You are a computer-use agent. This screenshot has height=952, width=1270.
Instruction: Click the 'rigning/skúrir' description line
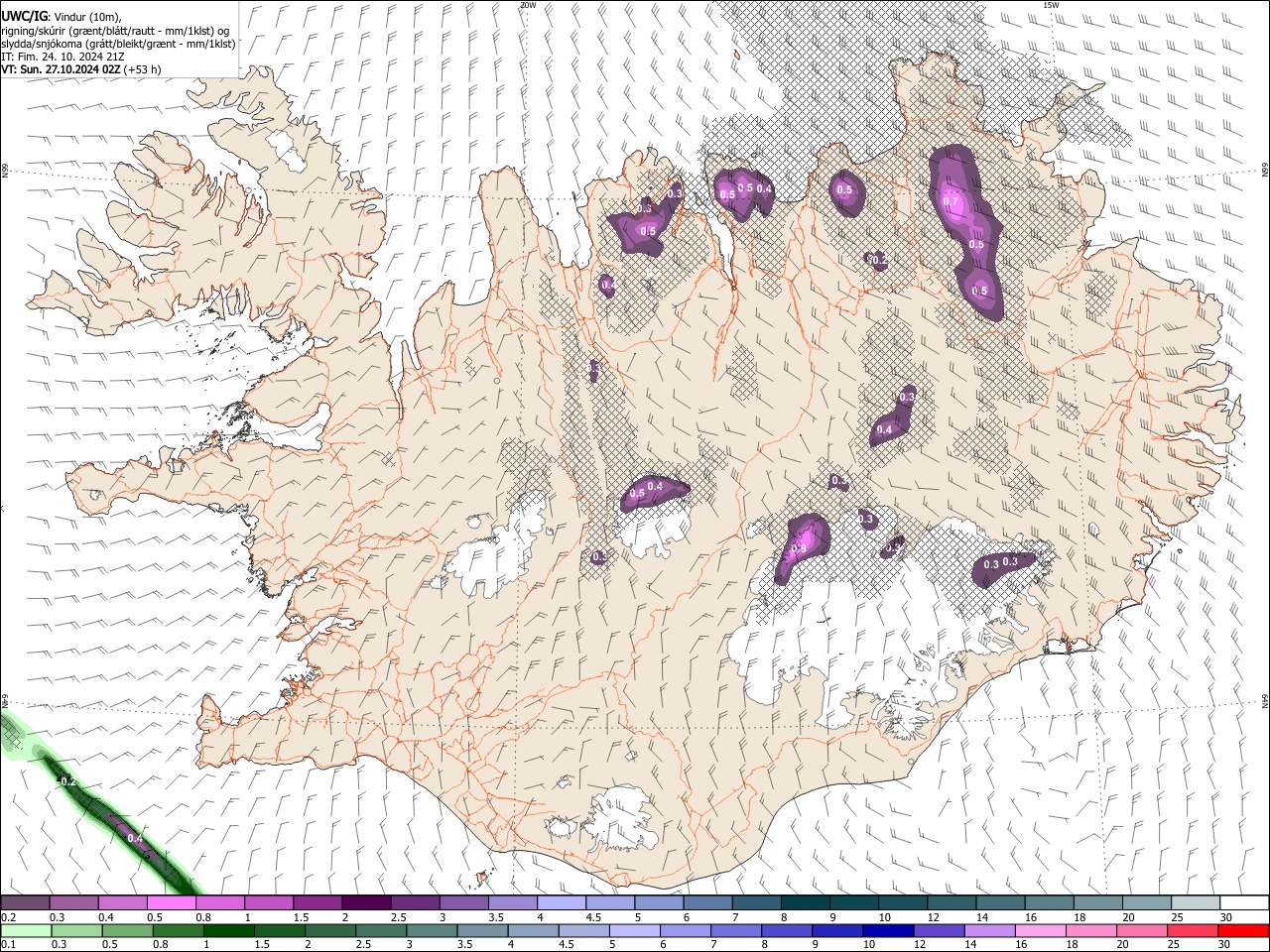click(115, 31)
